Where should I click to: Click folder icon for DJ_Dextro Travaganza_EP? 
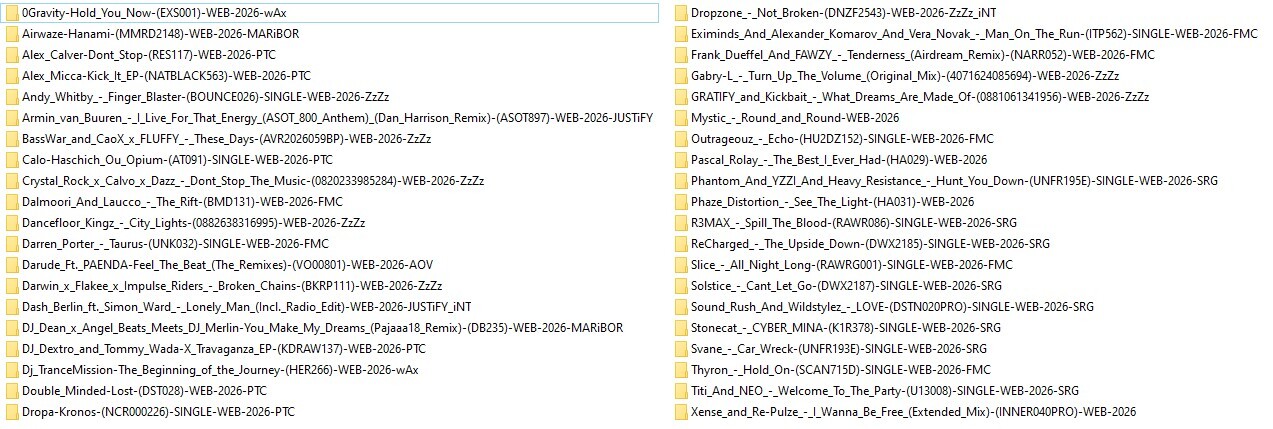[11, 349]
